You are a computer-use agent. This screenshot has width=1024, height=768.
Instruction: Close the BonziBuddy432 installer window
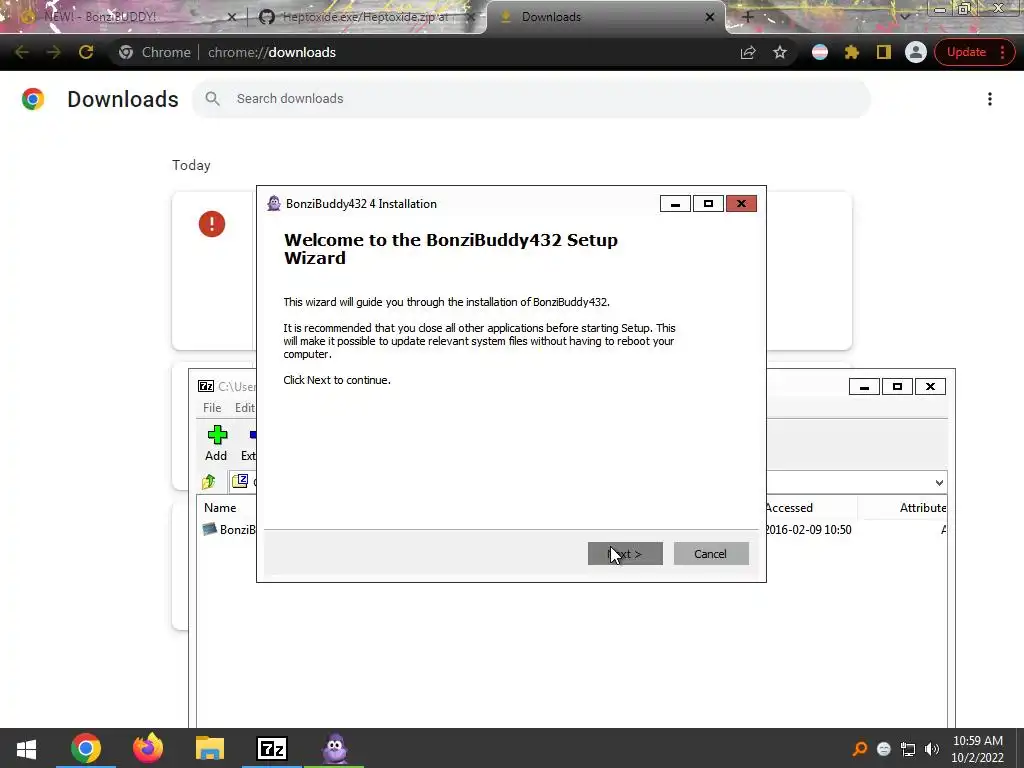pos(741,204)
